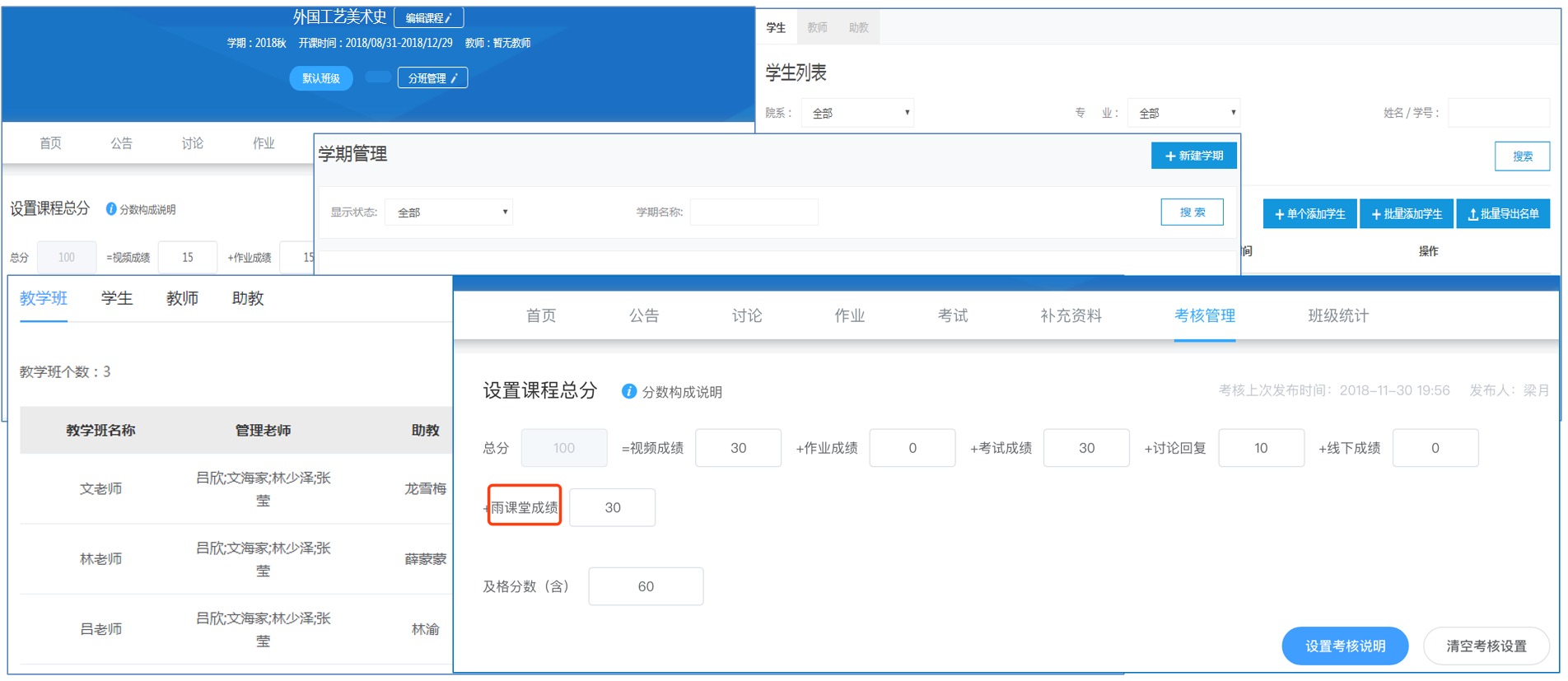
Task: Click 助教 薛蒙蒙 in the table
Action: click(x=426, y=559)
